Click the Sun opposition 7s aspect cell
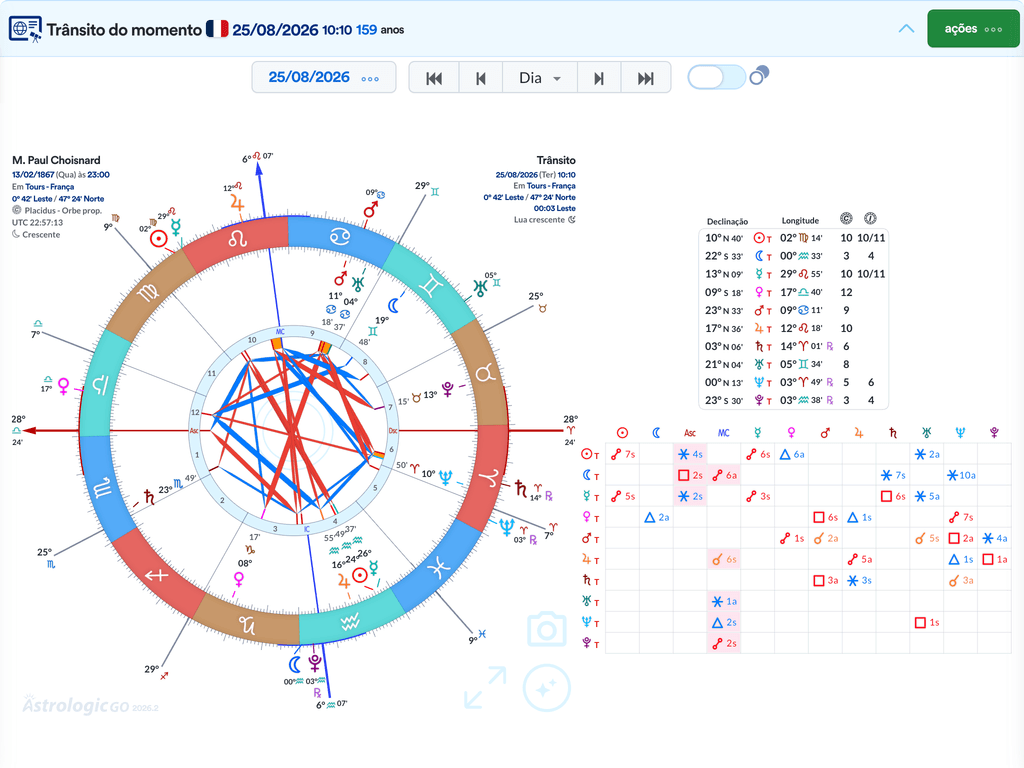The width and height of the screenshot is (1024, 768). pos(623,455)
